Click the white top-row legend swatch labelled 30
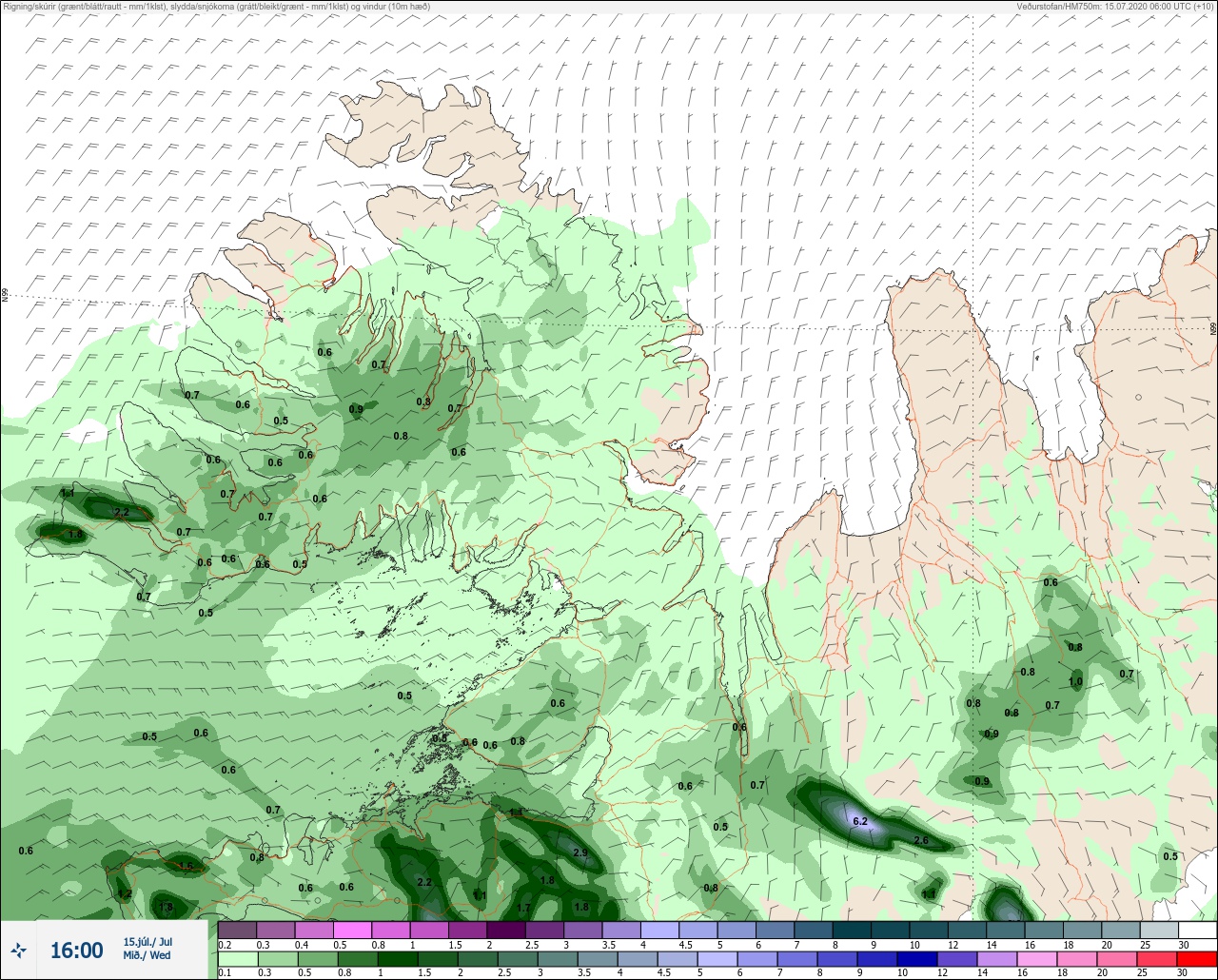This screenshot has height=980, width=1218. 1197,930
